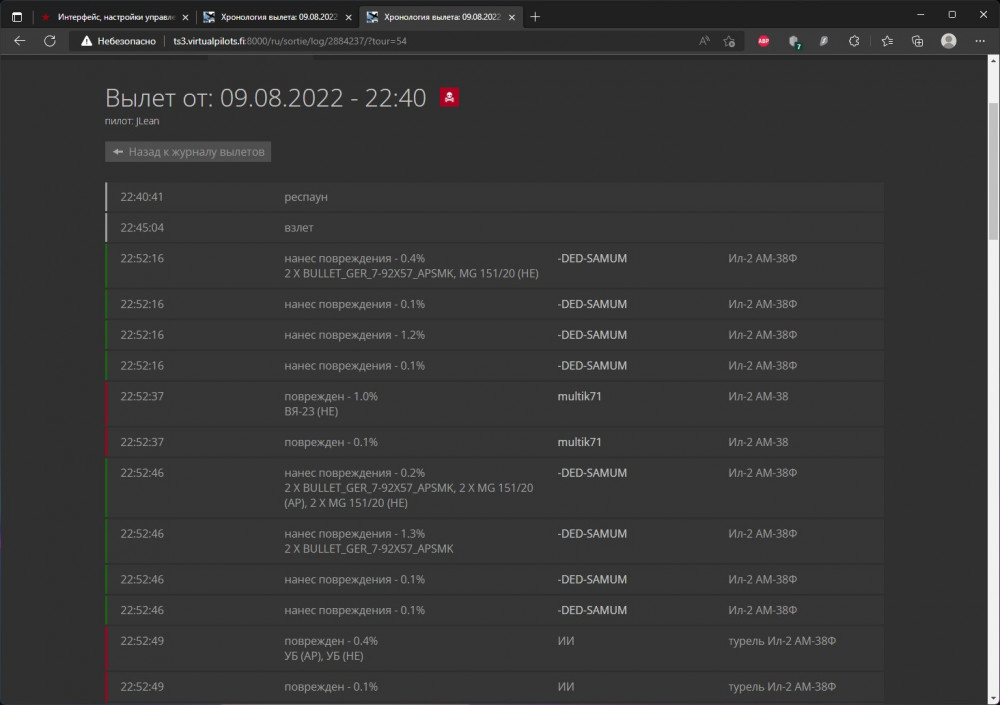The width and height of the screenshot is (1000, 705).
Task: Open the Favorites list
Action: 887,41
